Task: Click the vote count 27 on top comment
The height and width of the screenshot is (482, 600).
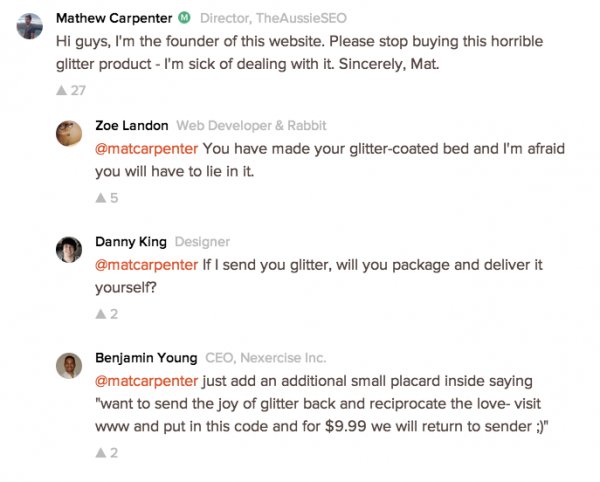Action: pyautogui.click(x=78, y=91)
